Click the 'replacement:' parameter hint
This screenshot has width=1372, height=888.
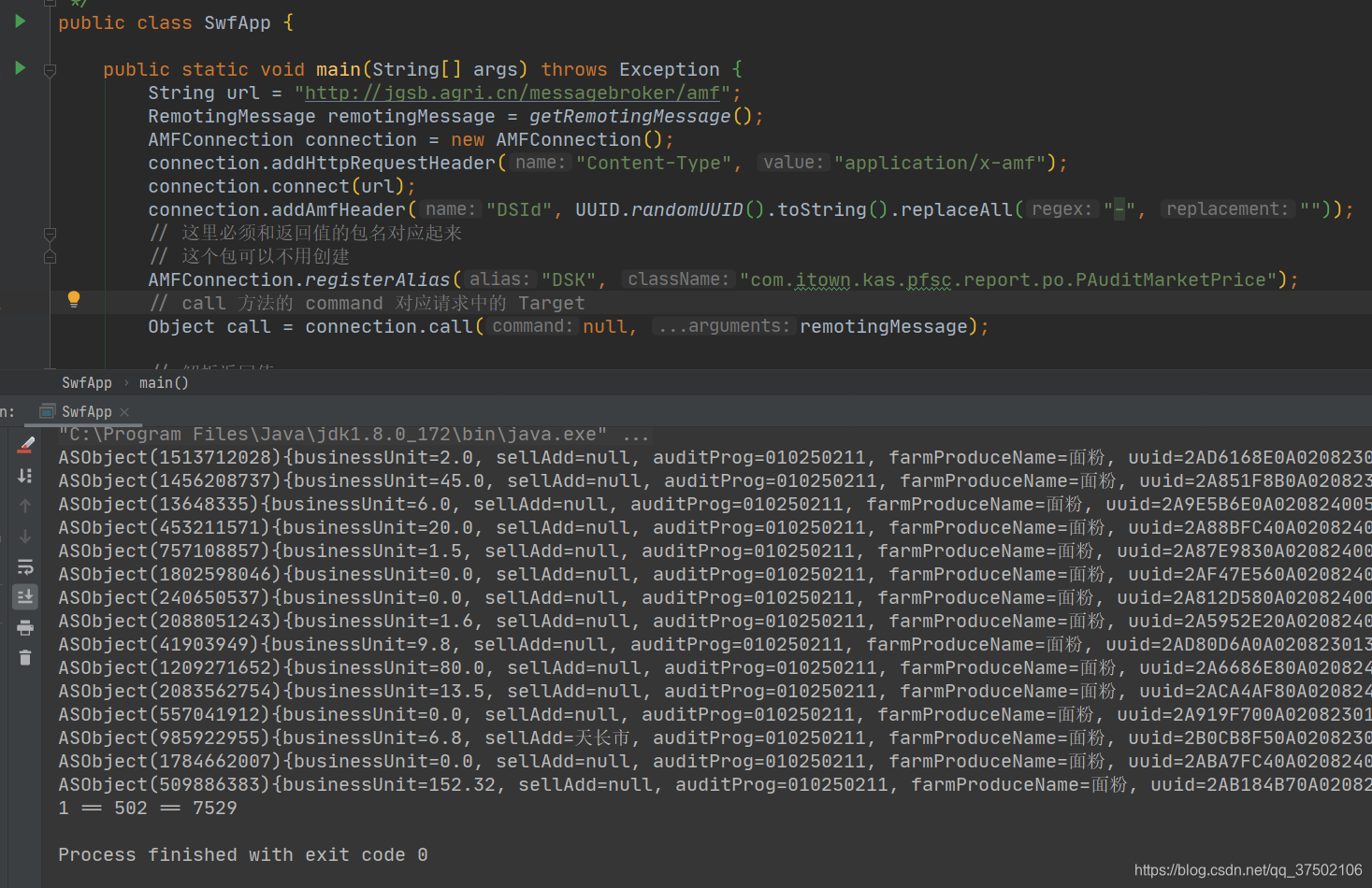pos(1227,209)
